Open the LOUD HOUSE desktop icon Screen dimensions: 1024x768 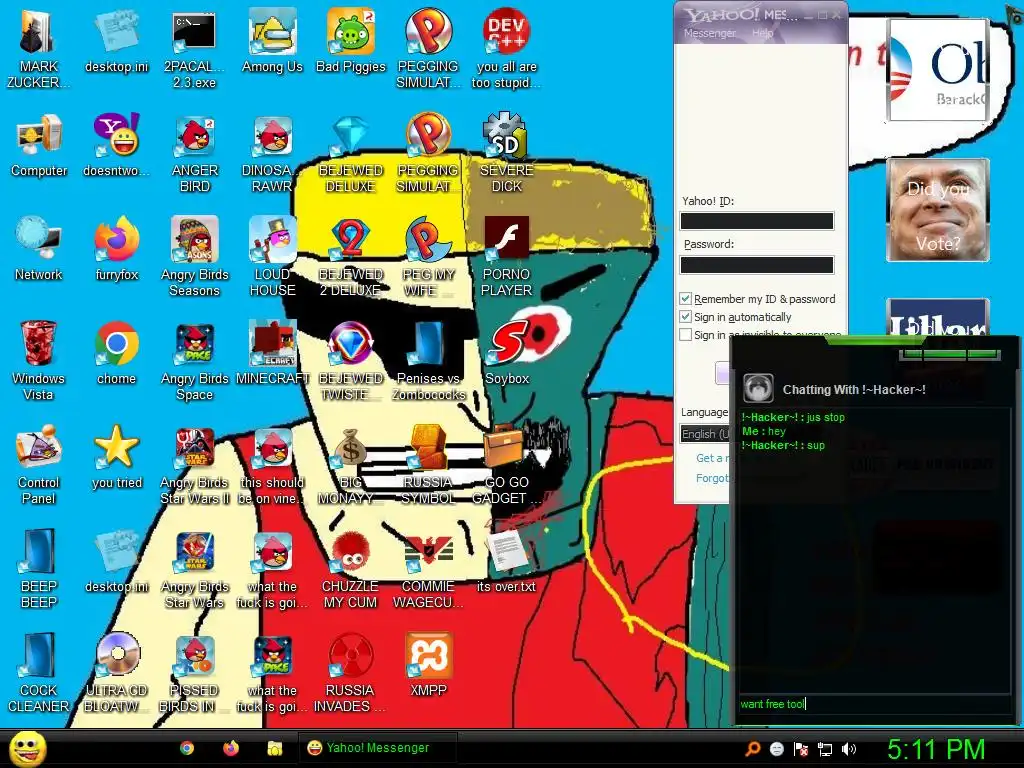pos(272,257)
